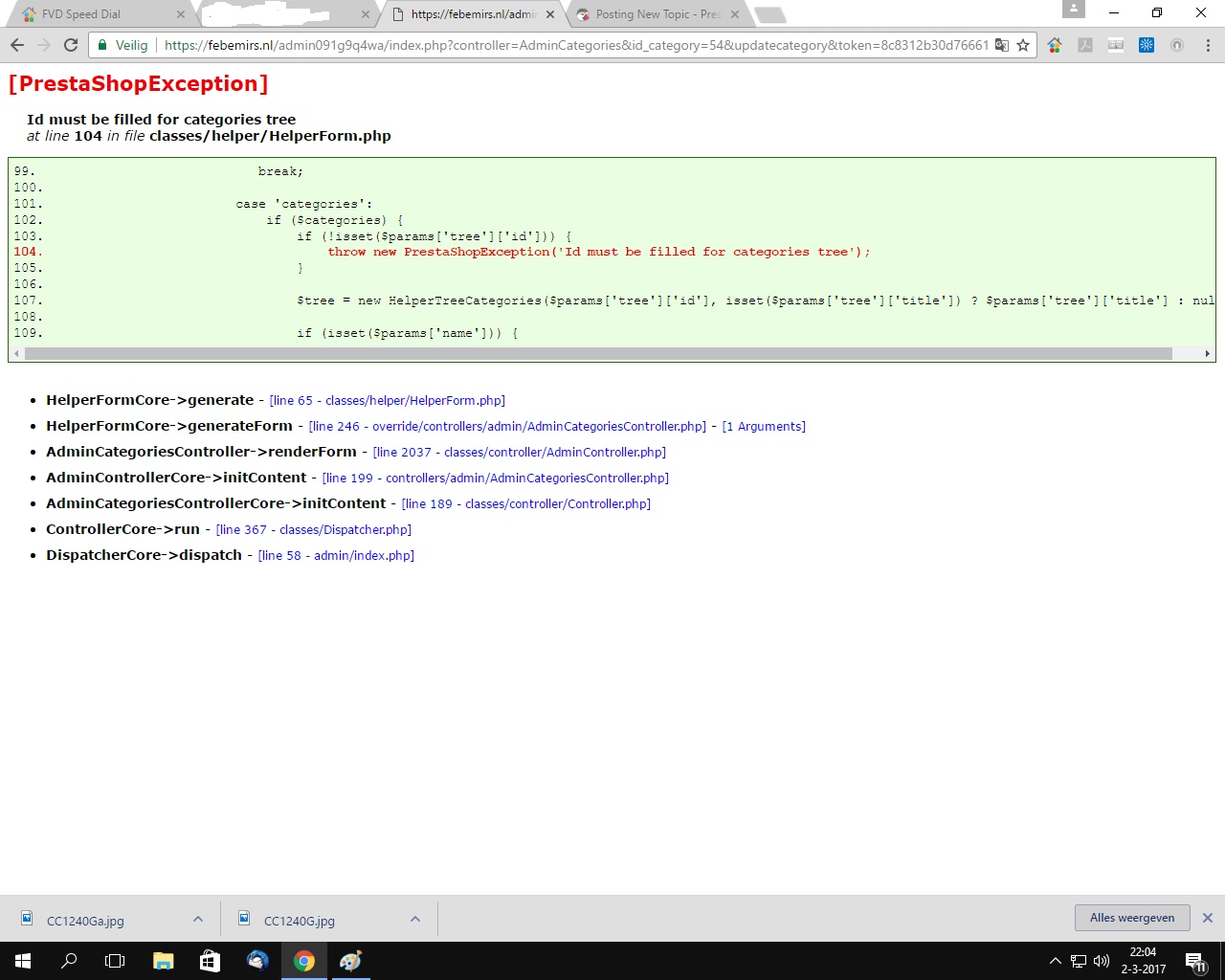
Task: Reload the current page
Action: [x=71, y=45]
